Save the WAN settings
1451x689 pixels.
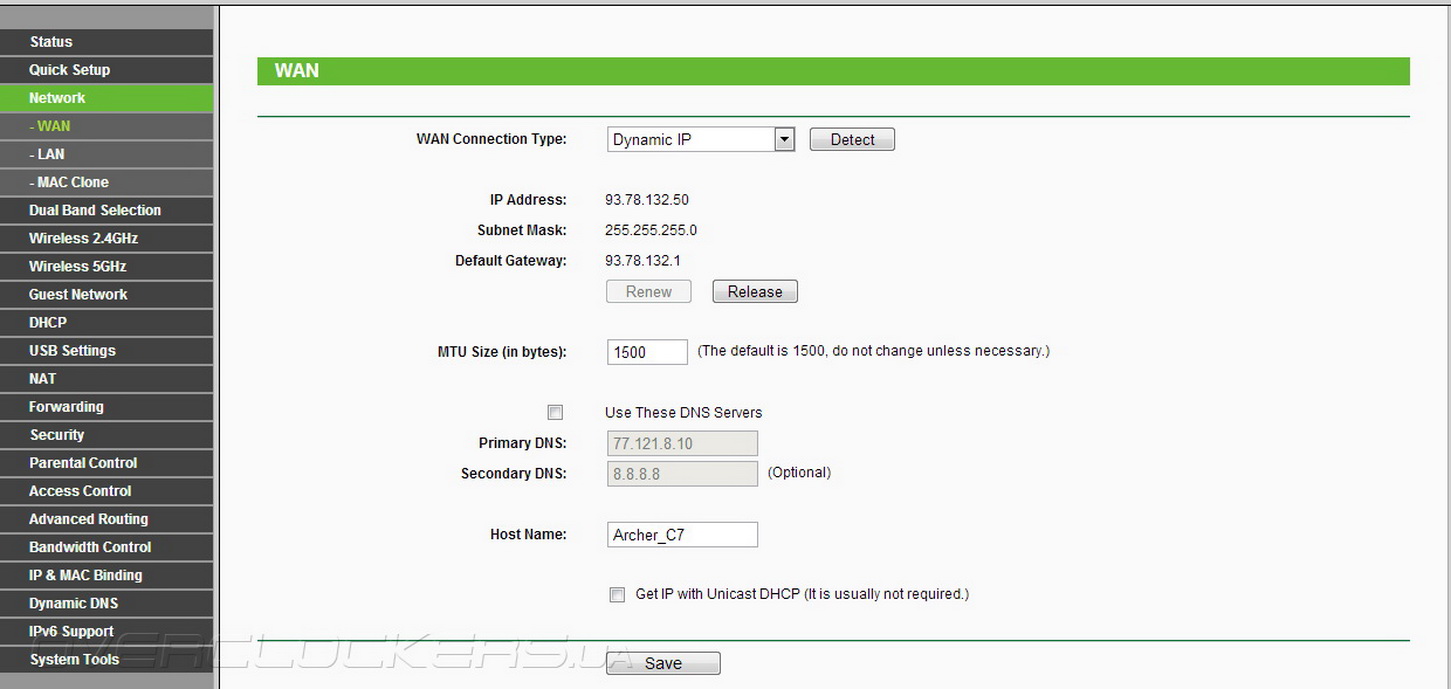[663, 663]
